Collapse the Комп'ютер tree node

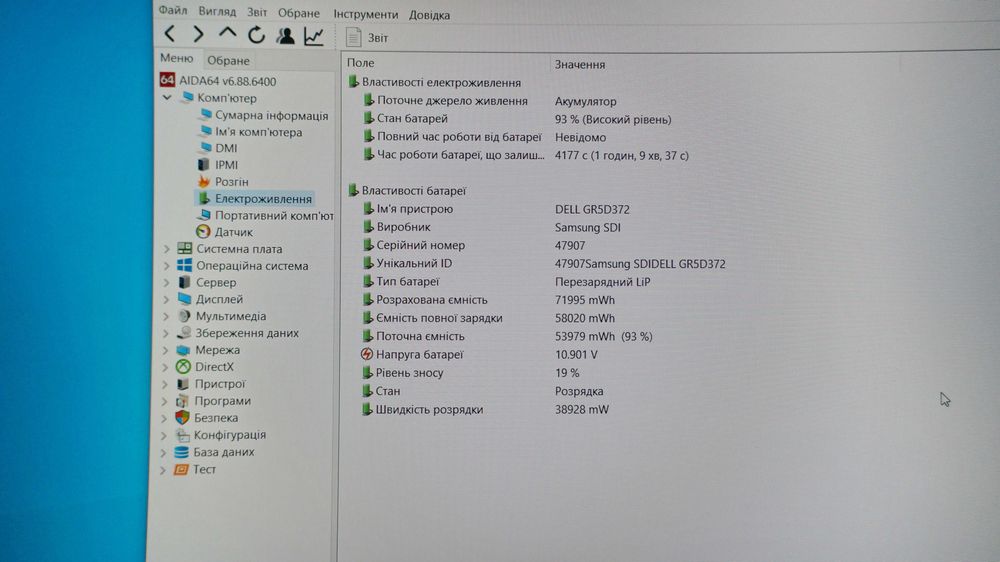(x=167, y=98)
